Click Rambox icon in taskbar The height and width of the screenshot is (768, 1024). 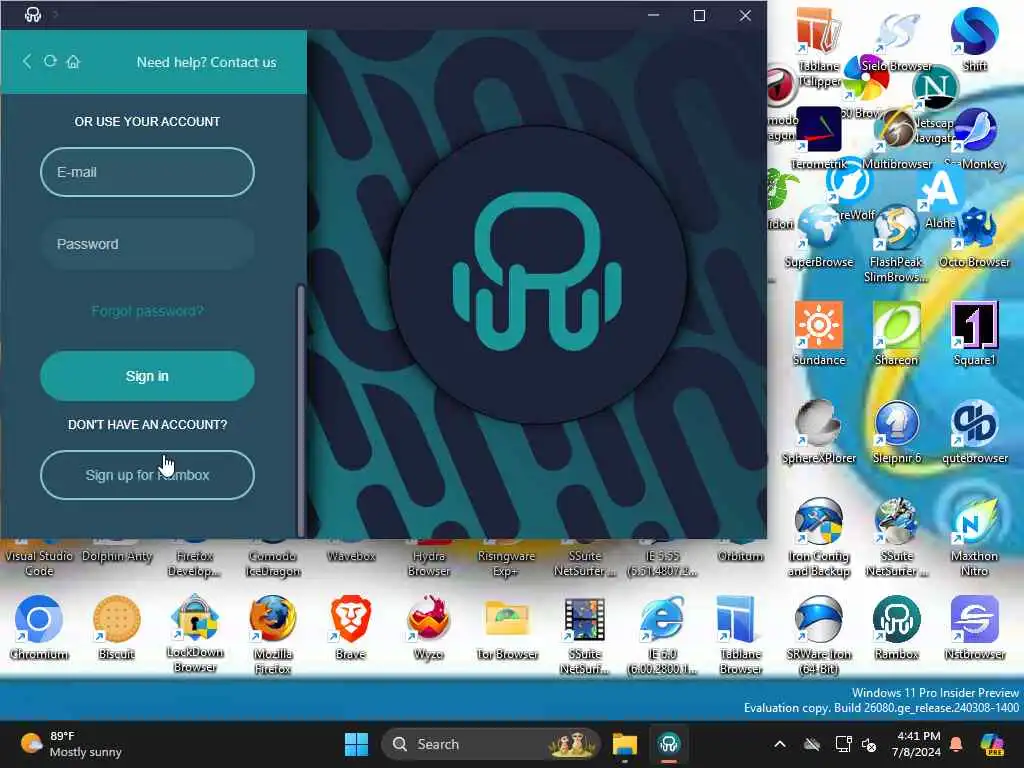(x=669, y=744)
